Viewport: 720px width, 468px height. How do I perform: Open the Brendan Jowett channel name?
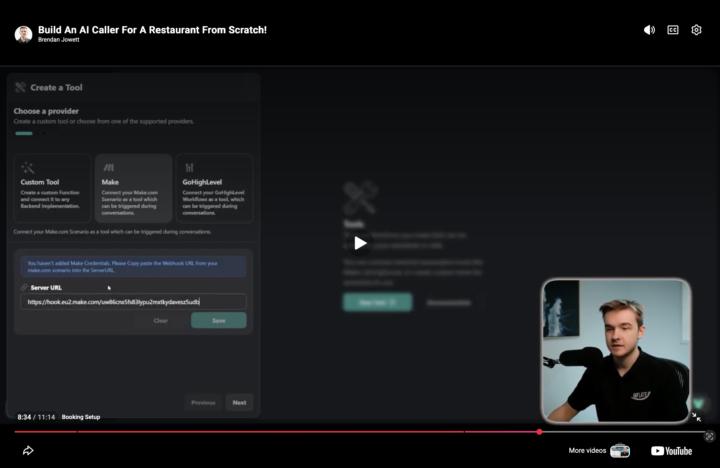click(x=58, y=40)
